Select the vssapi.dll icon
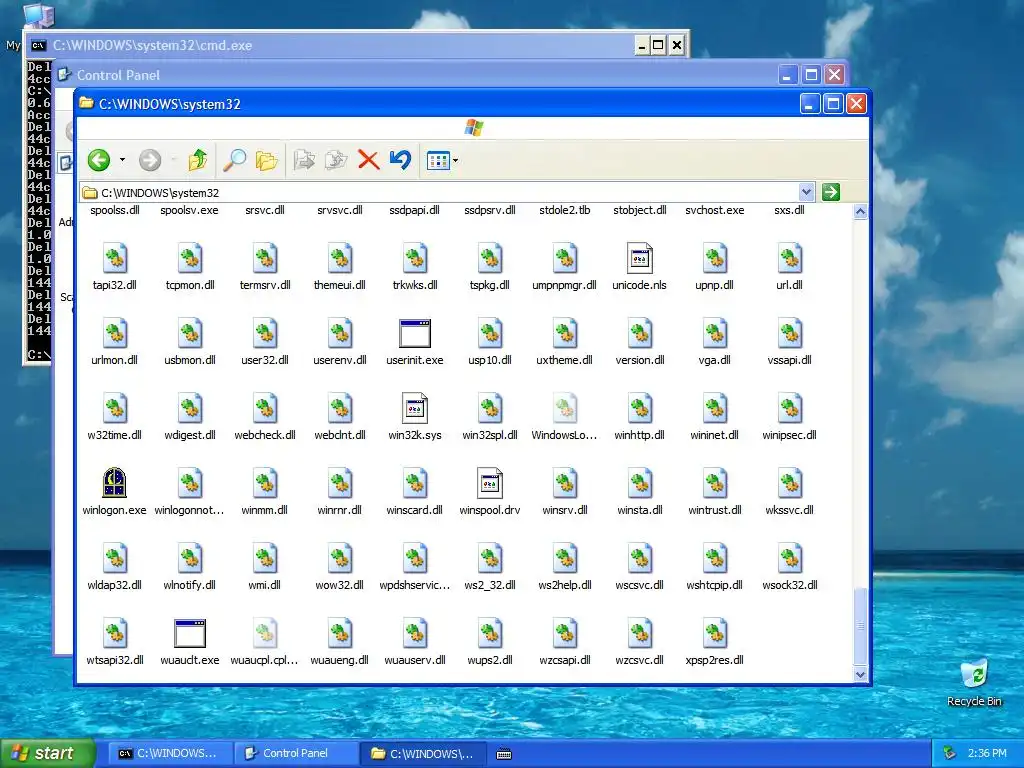 pyautogui.click(x=790, y=333)
